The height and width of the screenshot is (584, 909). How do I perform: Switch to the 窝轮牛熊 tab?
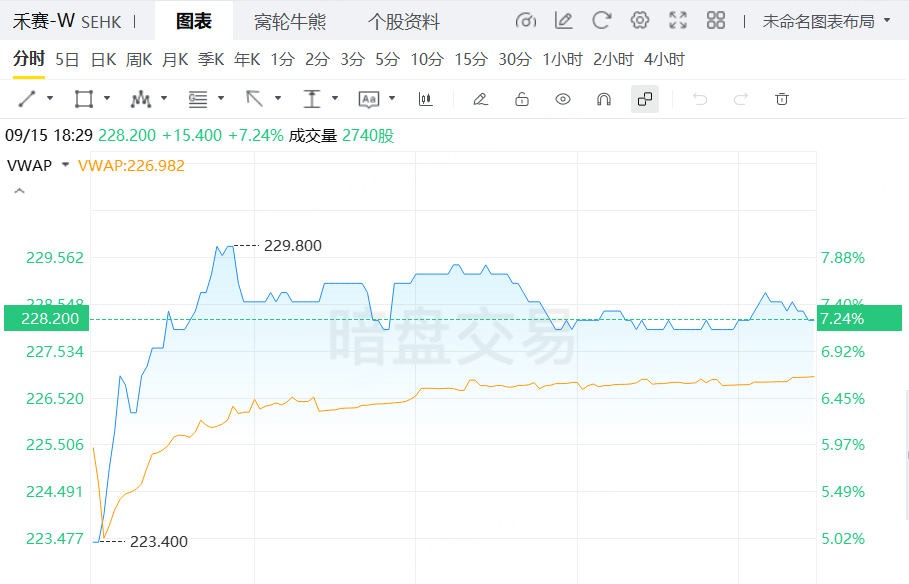(290, 21)
